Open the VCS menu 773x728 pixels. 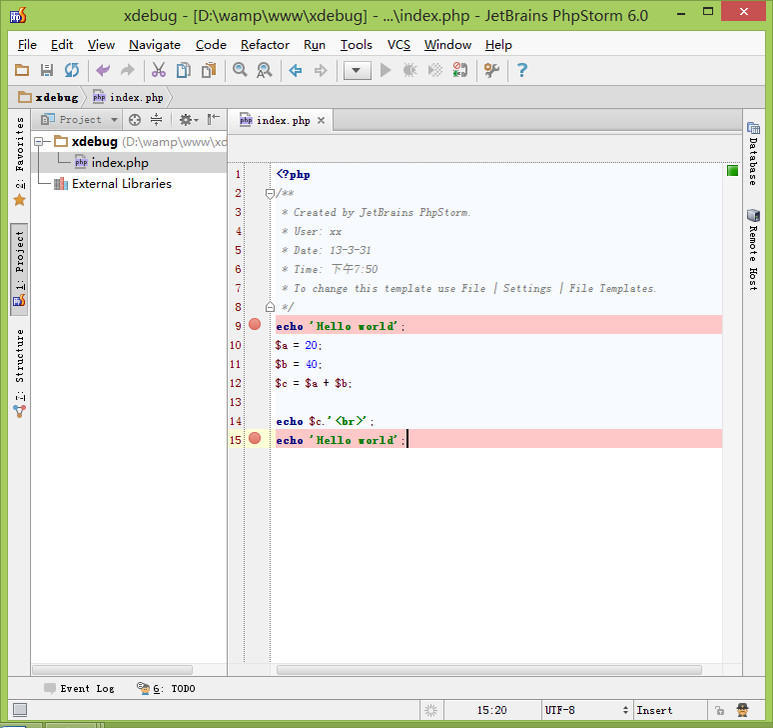click(x=399, y=45)
